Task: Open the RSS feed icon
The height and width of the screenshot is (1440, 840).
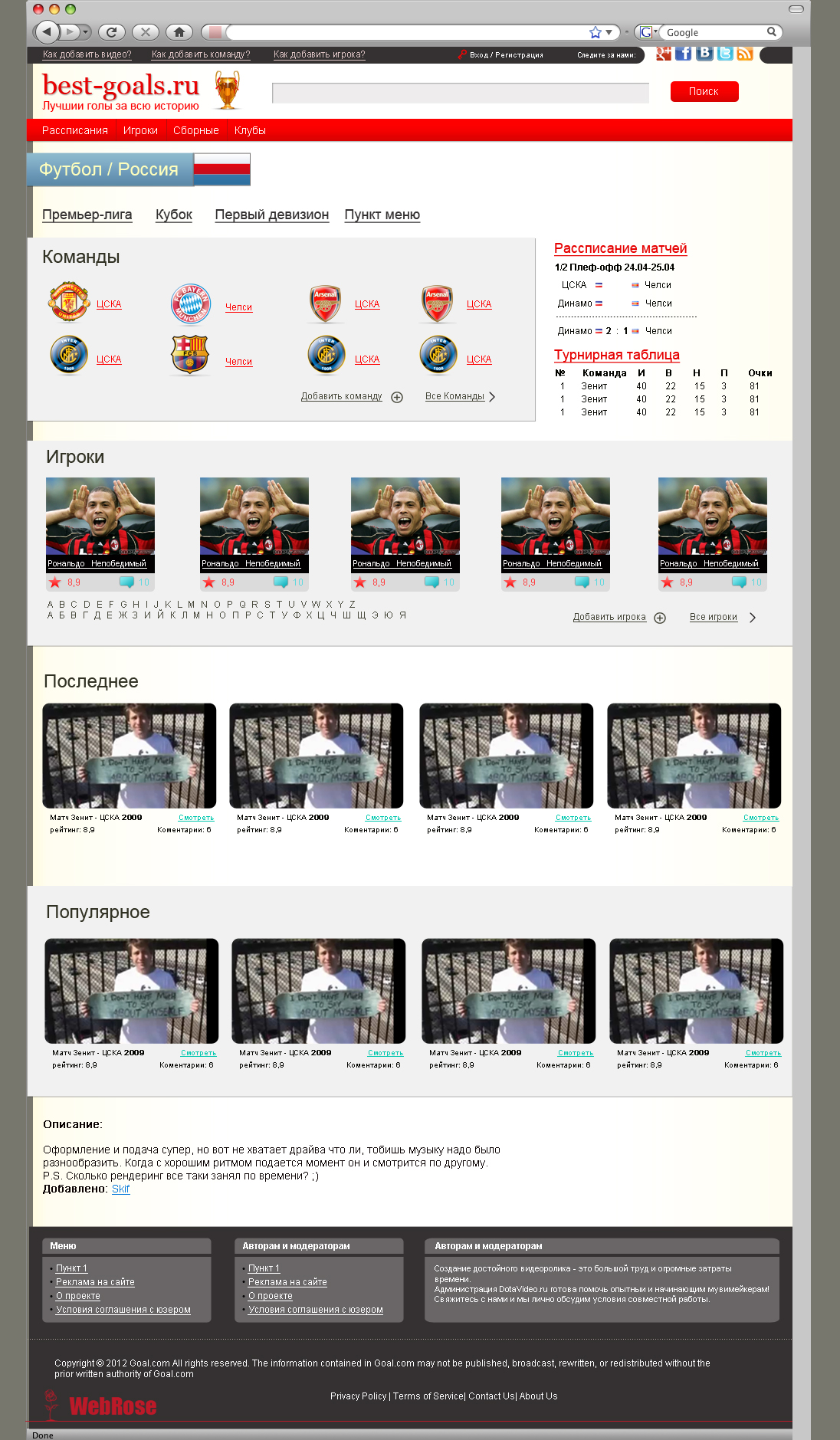Action: point(744,54)
